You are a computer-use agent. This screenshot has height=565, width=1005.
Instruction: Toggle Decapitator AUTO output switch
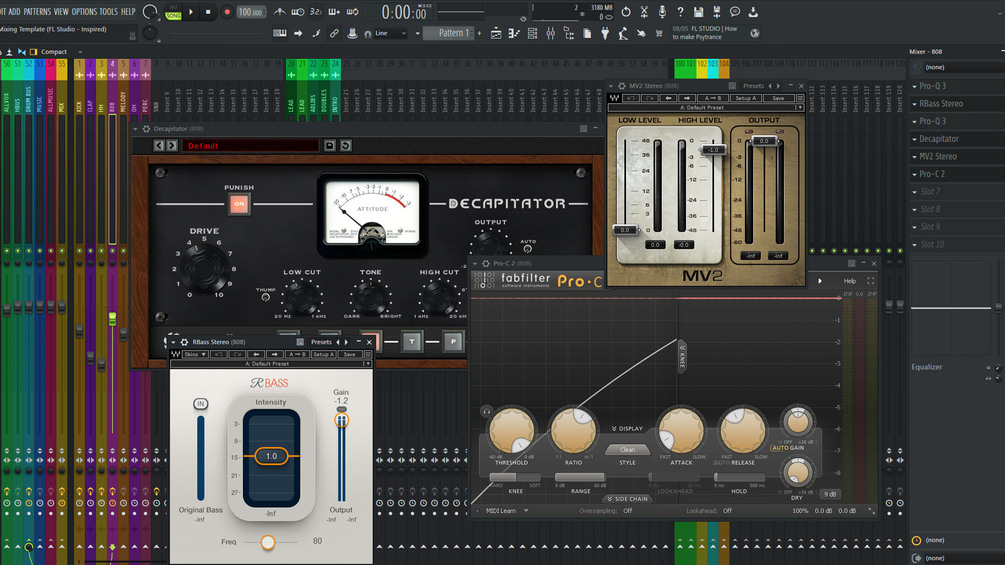(x=527, y=249)
